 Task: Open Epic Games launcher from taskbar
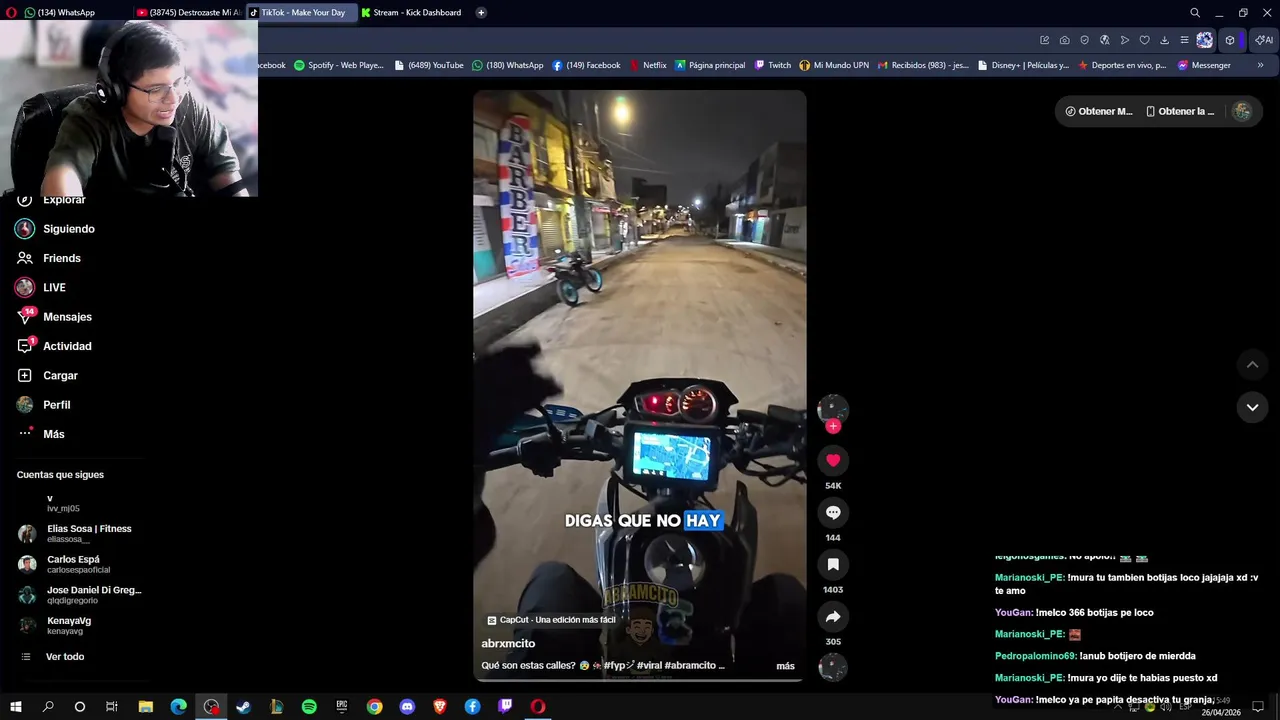(x=341, y=706)
